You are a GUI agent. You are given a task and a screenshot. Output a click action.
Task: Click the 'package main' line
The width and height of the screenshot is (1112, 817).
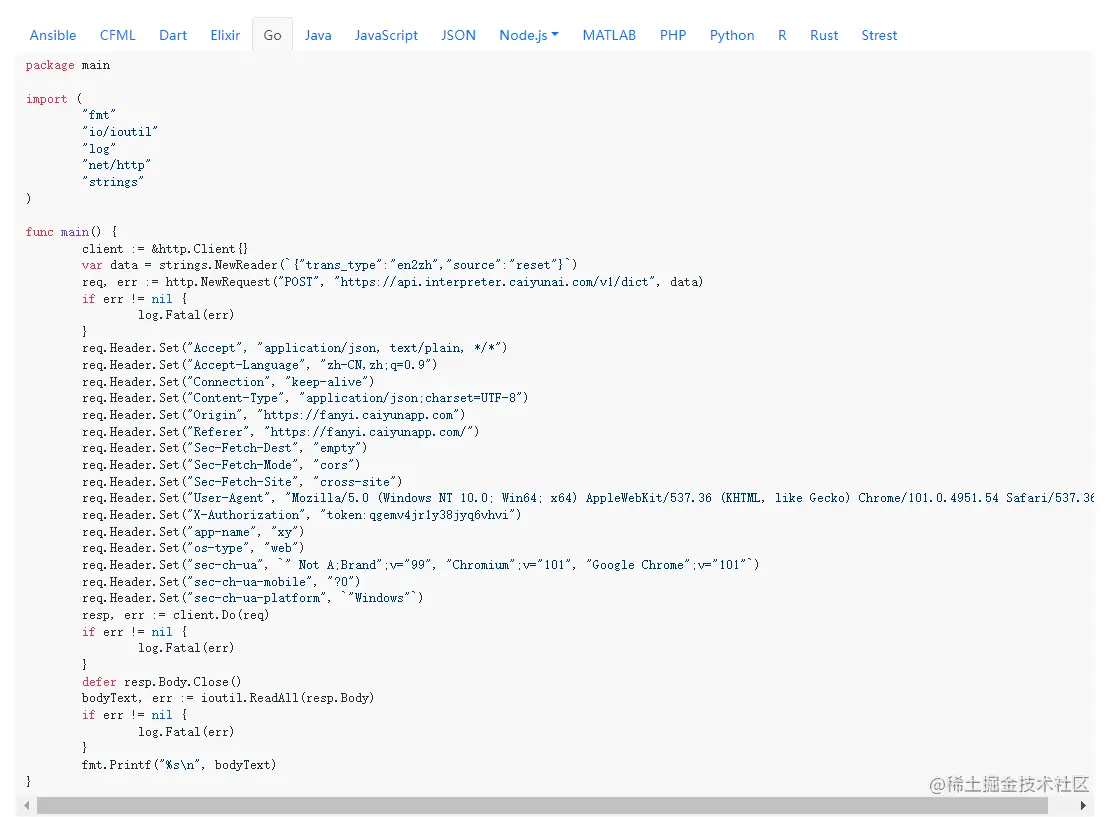(67, 65)
